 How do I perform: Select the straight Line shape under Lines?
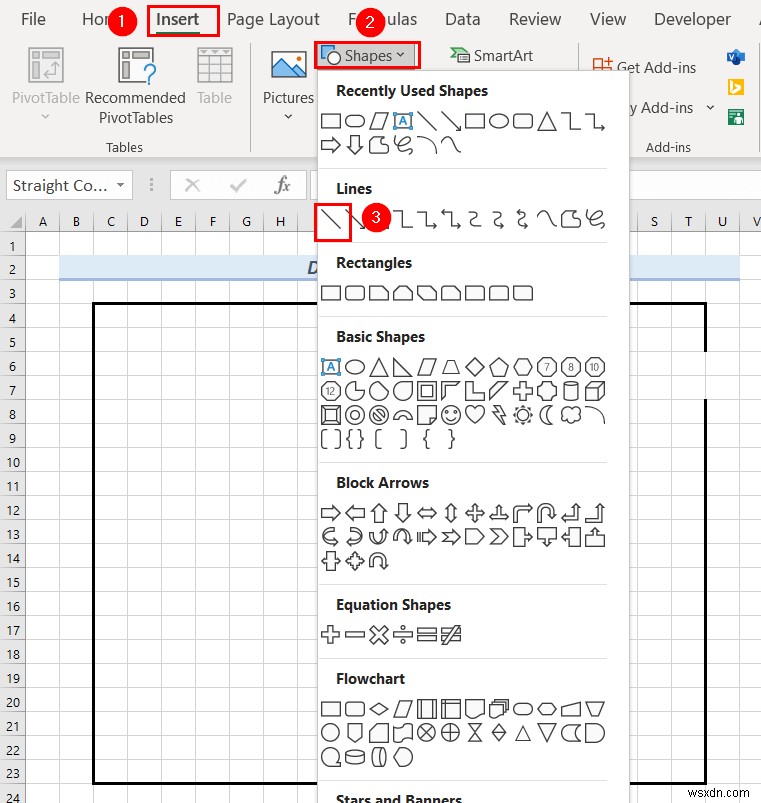click(332, 221)
